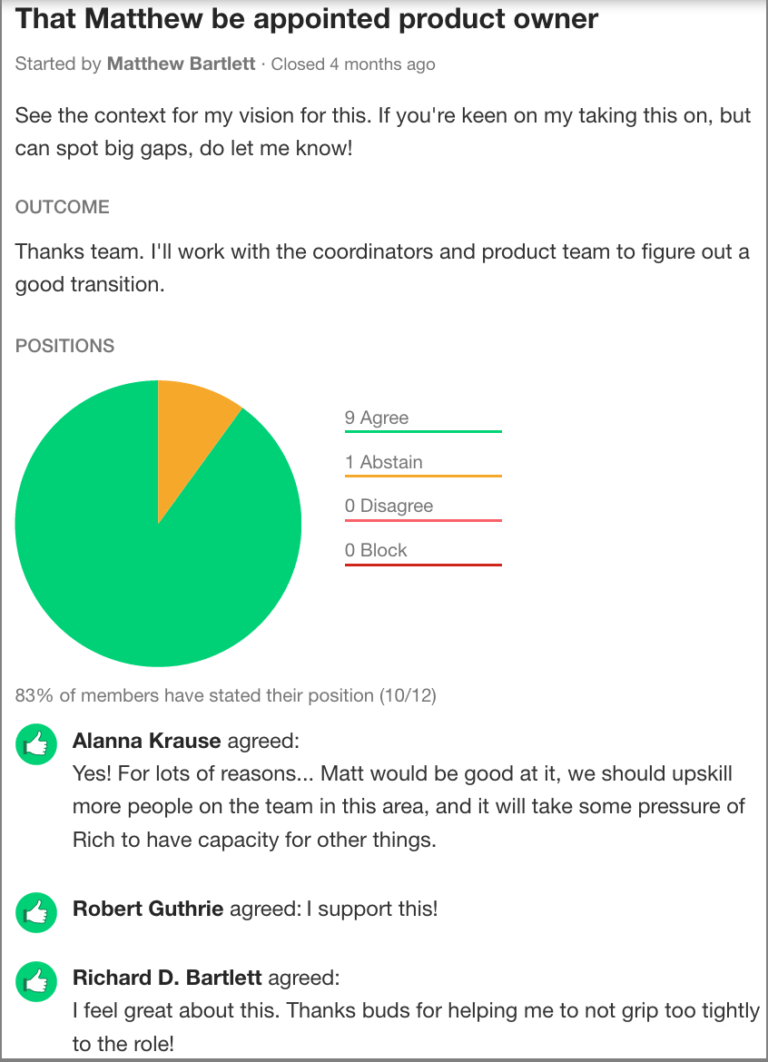This screenshot has height=1062, width=768.
Task: Select the "1 Abstain" legend entry
Action: [x=384, y=462]
